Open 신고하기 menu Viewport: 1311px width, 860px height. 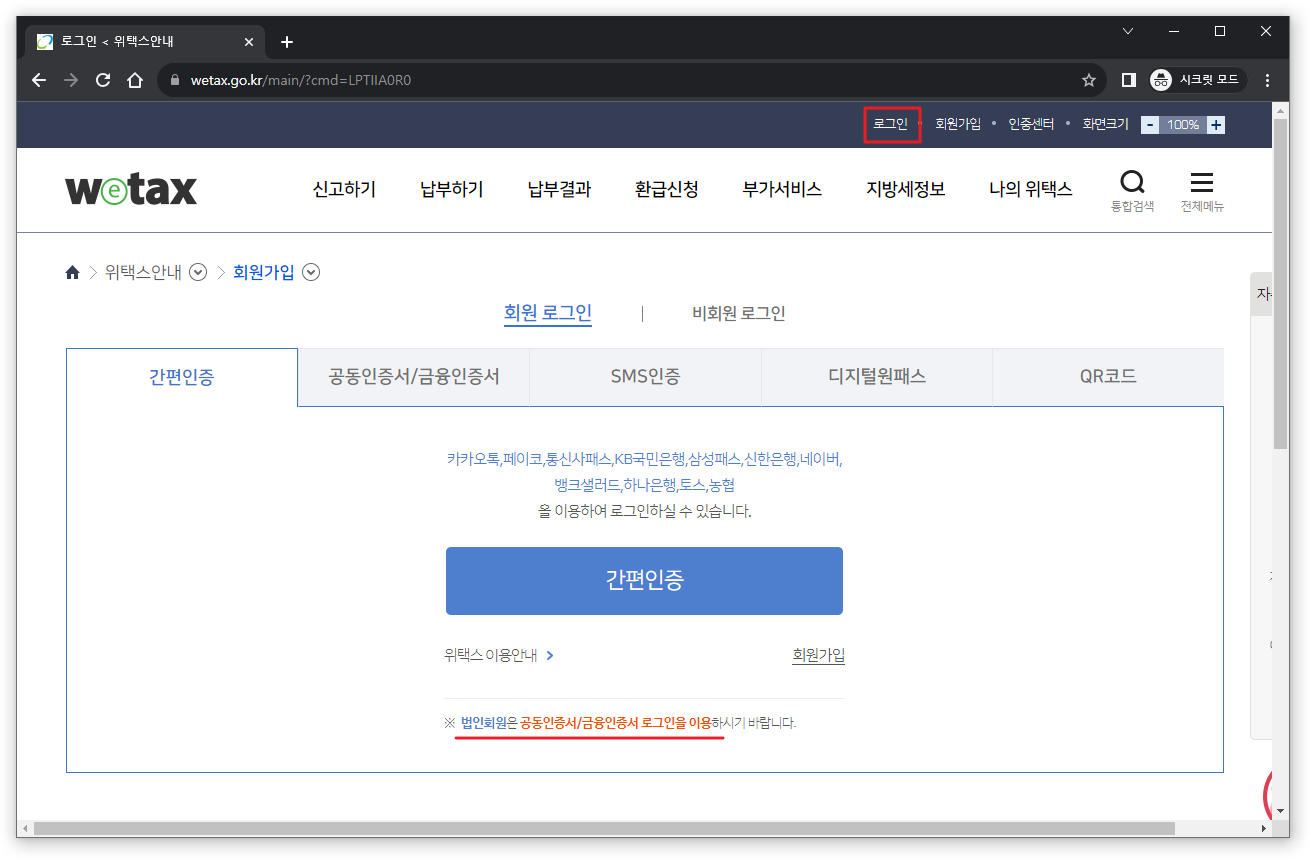pyautogui.click(x=344, y=189)
